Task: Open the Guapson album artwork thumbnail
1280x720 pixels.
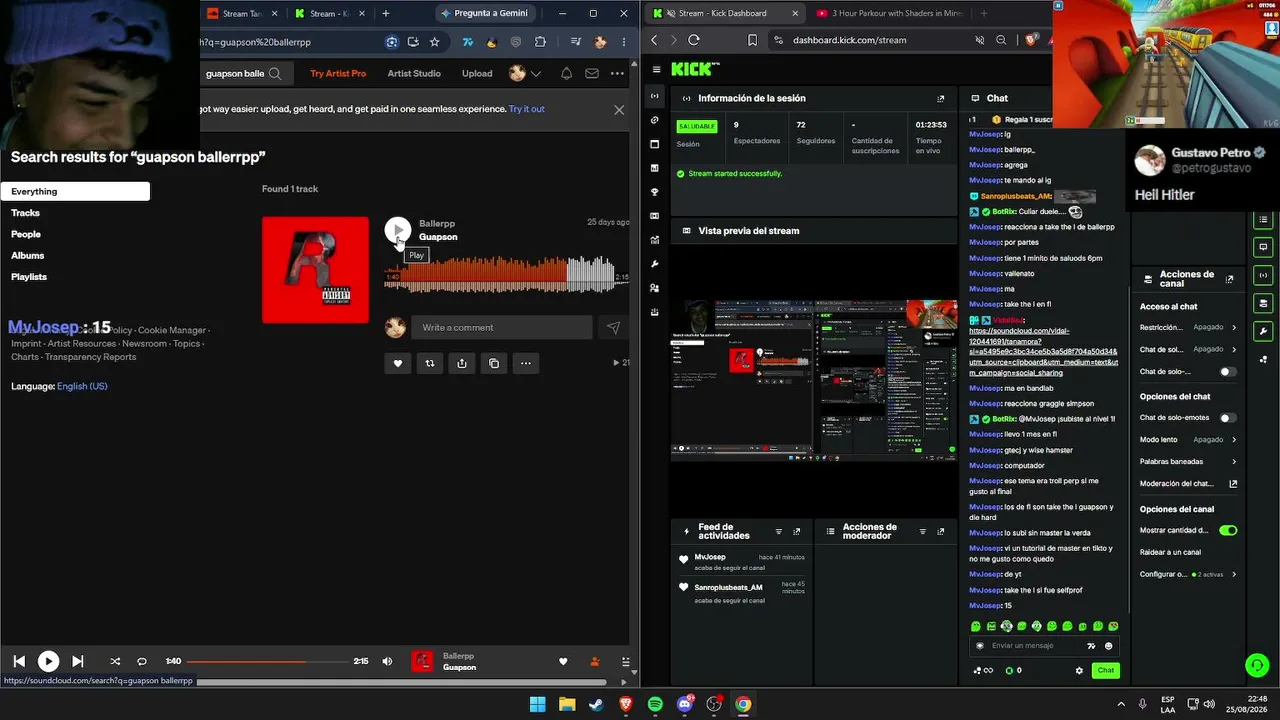Action: tap(315, 270)
